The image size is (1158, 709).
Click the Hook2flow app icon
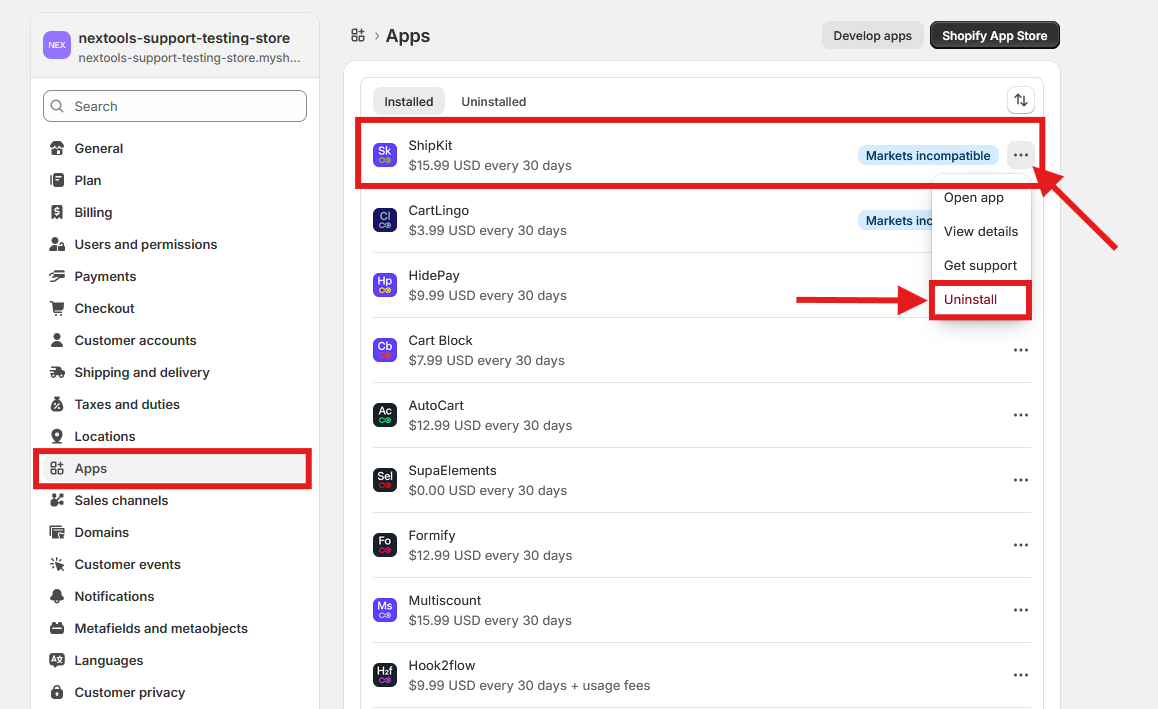pyautogui.click(x=385, y=675)
